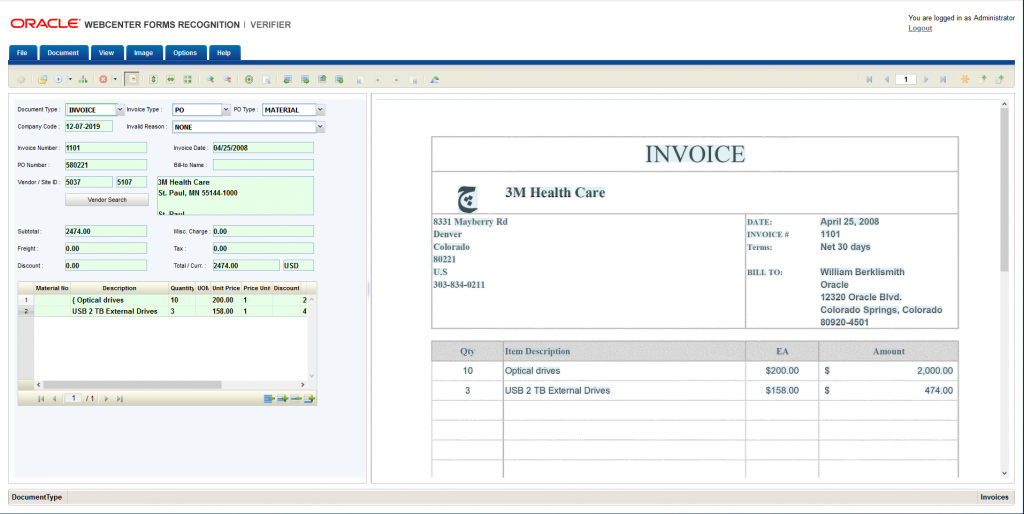
Task: Click the green hierarchy tree icon
Action: 83,79
